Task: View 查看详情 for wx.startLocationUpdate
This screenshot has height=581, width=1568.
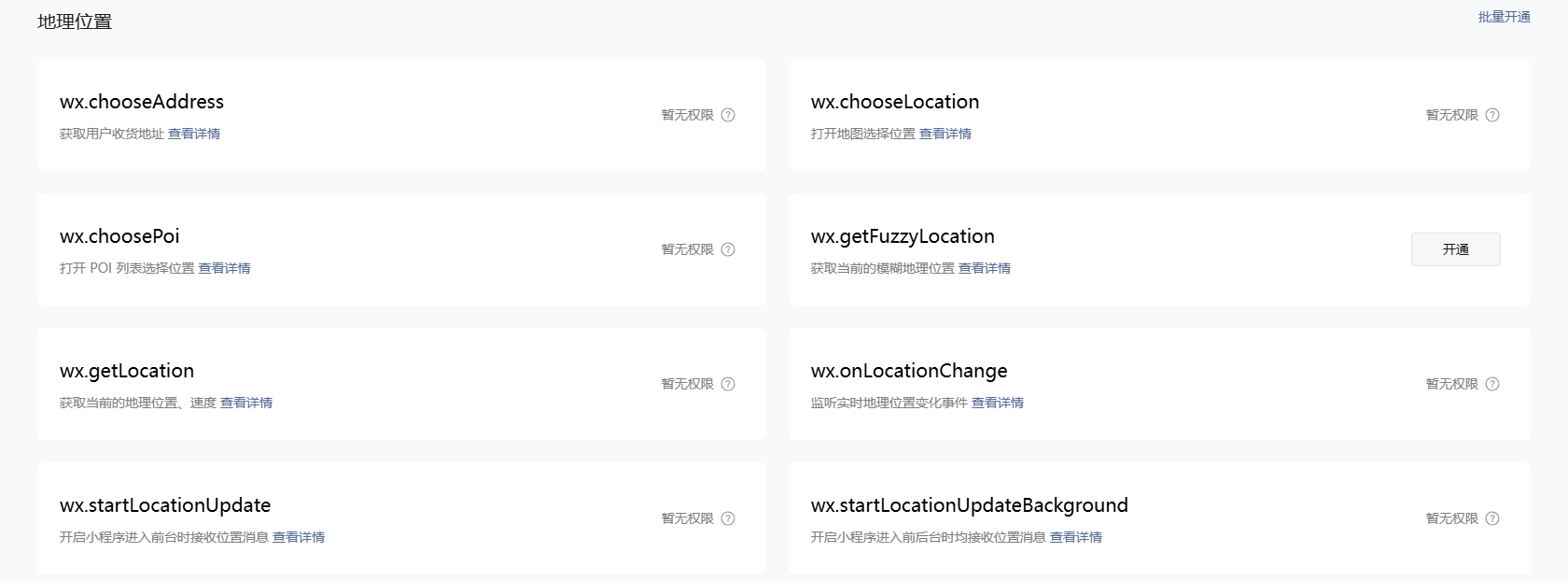Action: [299, 537]
